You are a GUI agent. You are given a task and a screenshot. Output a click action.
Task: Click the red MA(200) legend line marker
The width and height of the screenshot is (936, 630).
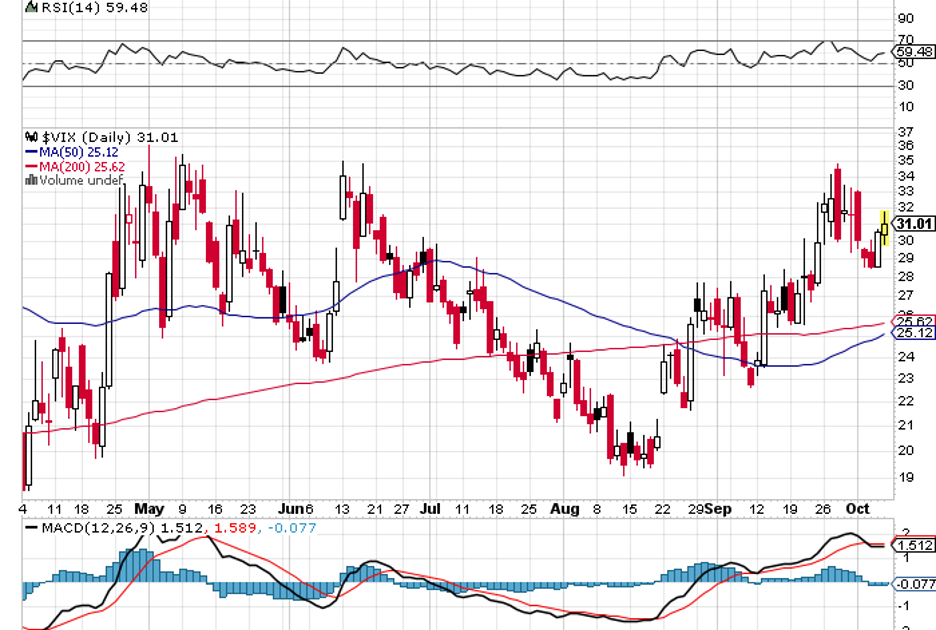tap(30, 166)
